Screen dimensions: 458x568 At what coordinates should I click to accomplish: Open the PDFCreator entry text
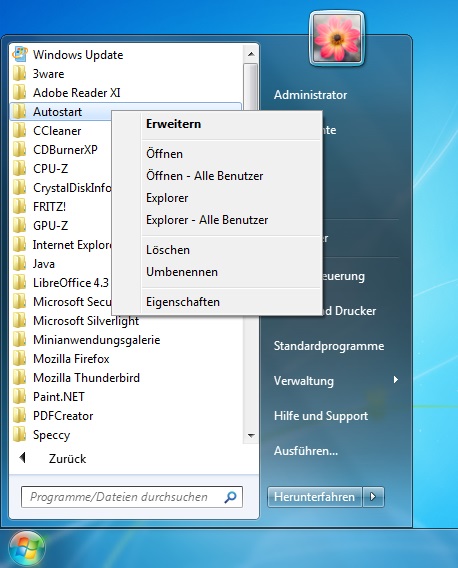[x=63, y=416]
